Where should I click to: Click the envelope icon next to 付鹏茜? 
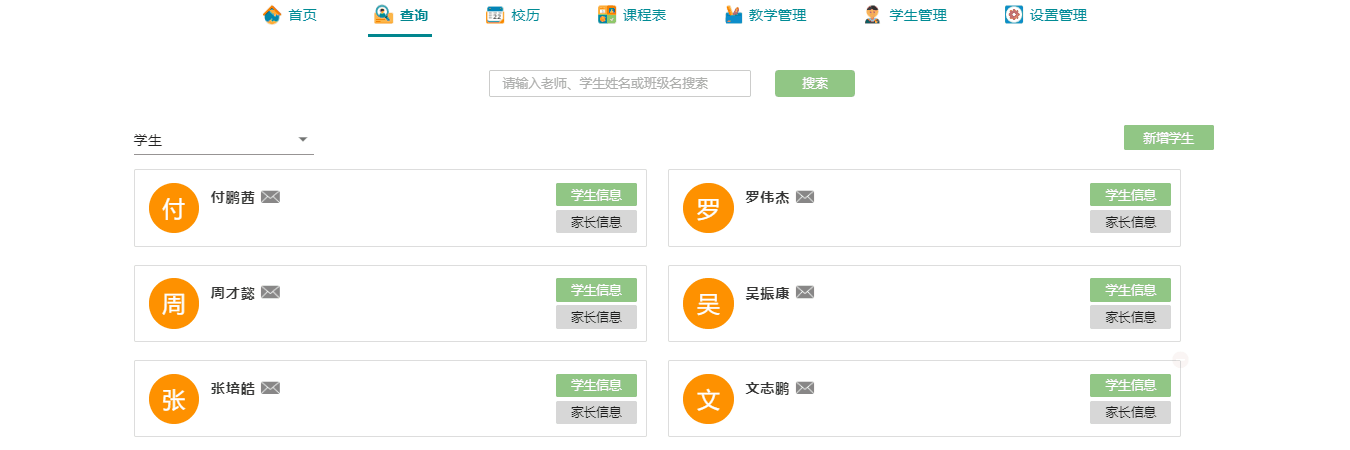pyautogui.click(x=270, y=197)
